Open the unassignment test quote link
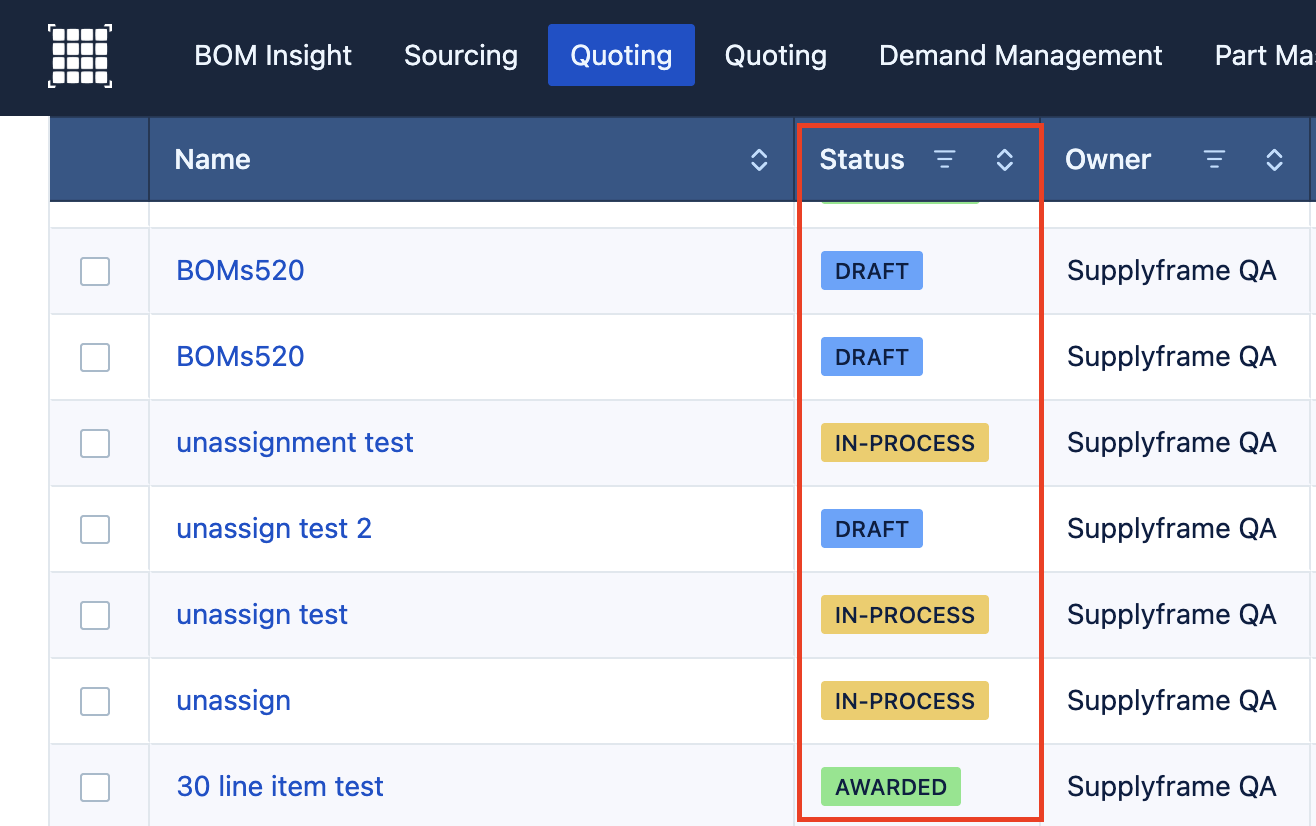The width and height of the screenshot is (1316, 826). click(x=295, y=443)
